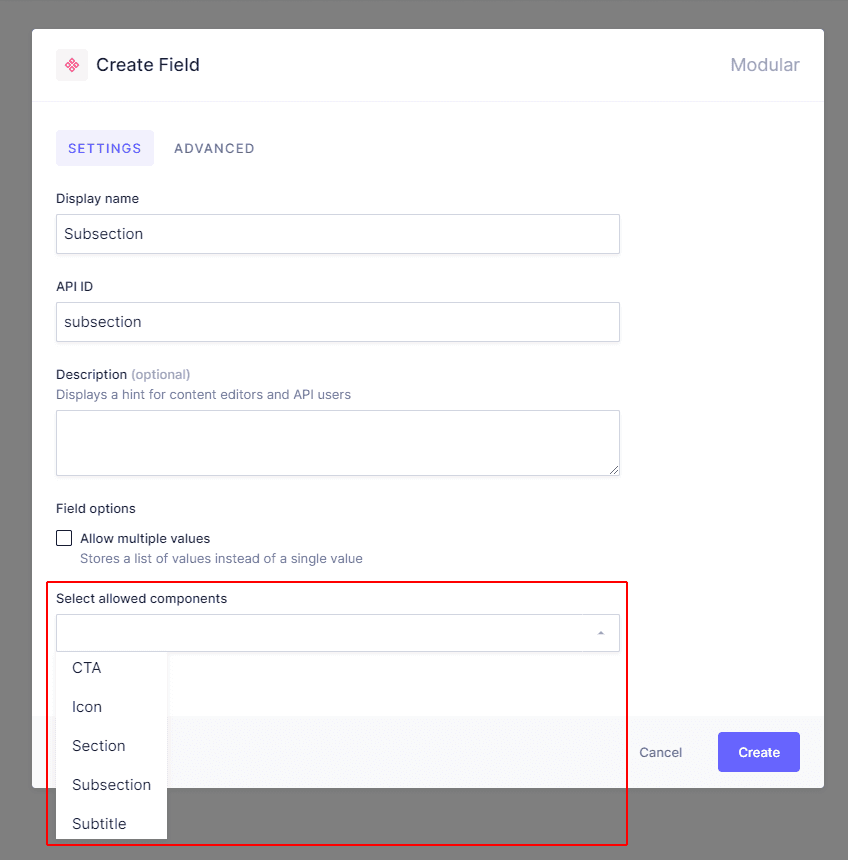The height and width of the screenshot is (860, 848).
Task: Switch to the Advanced tab
Action: (214, 148)
